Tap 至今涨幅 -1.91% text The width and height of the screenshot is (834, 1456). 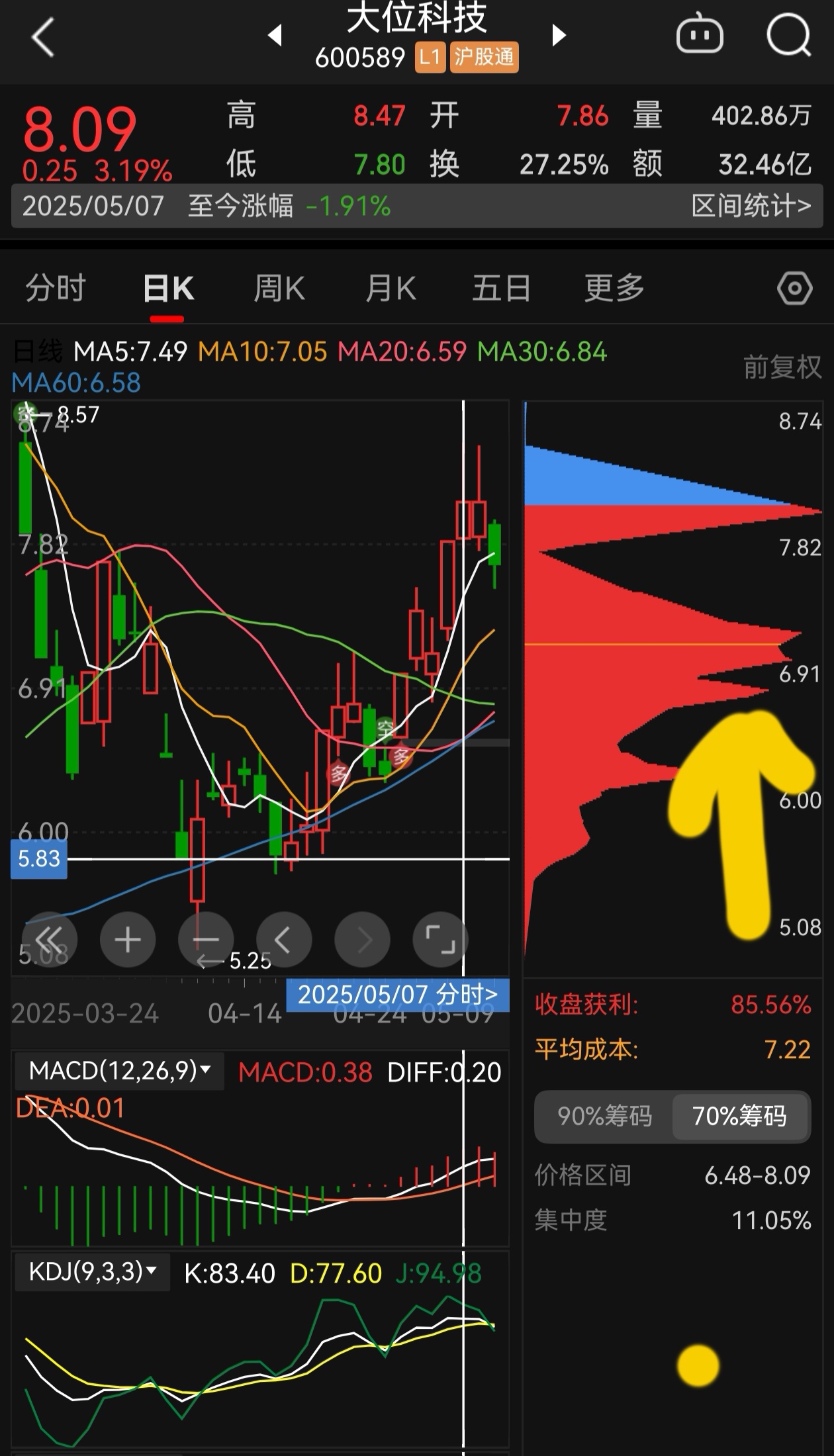point(289,206)
